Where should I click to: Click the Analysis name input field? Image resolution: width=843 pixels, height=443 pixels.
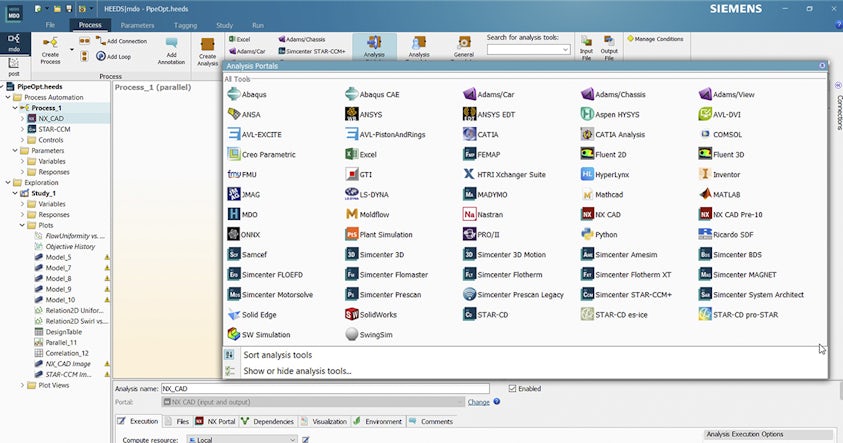coord(325,388)
